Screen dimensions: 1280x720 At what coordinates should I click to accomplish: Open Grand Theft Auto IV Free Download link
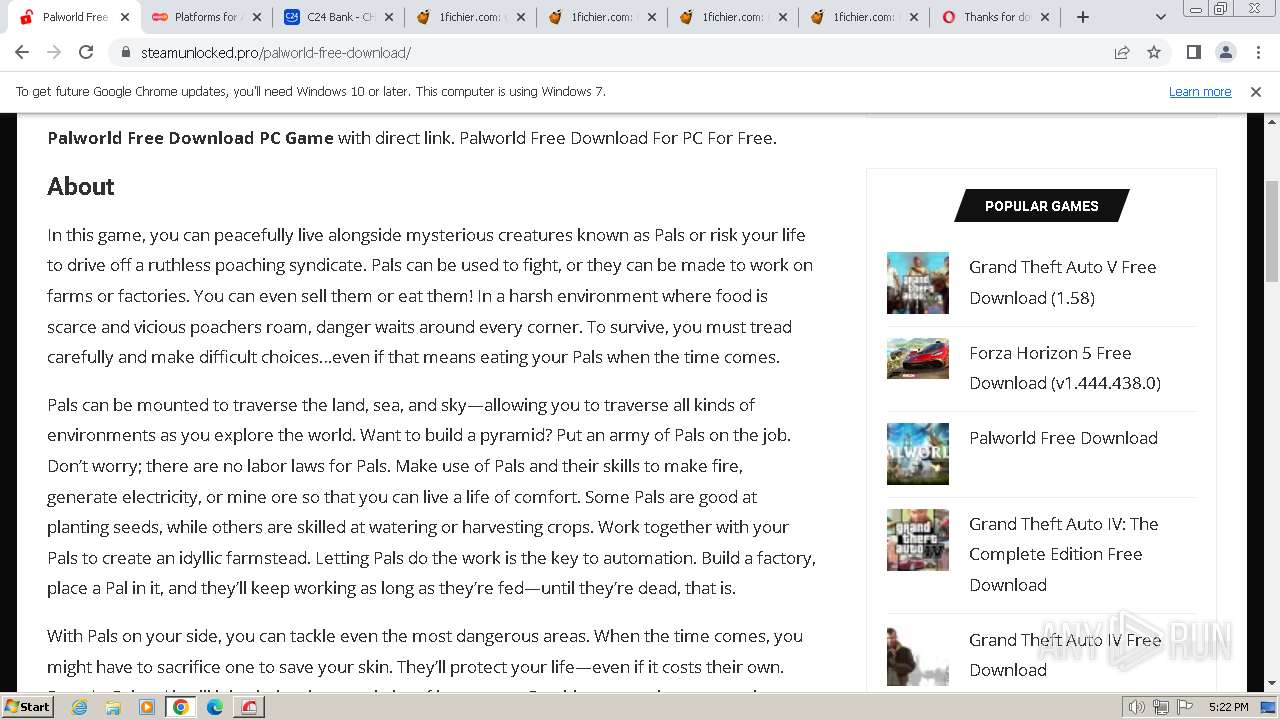tap(1065, 655)
